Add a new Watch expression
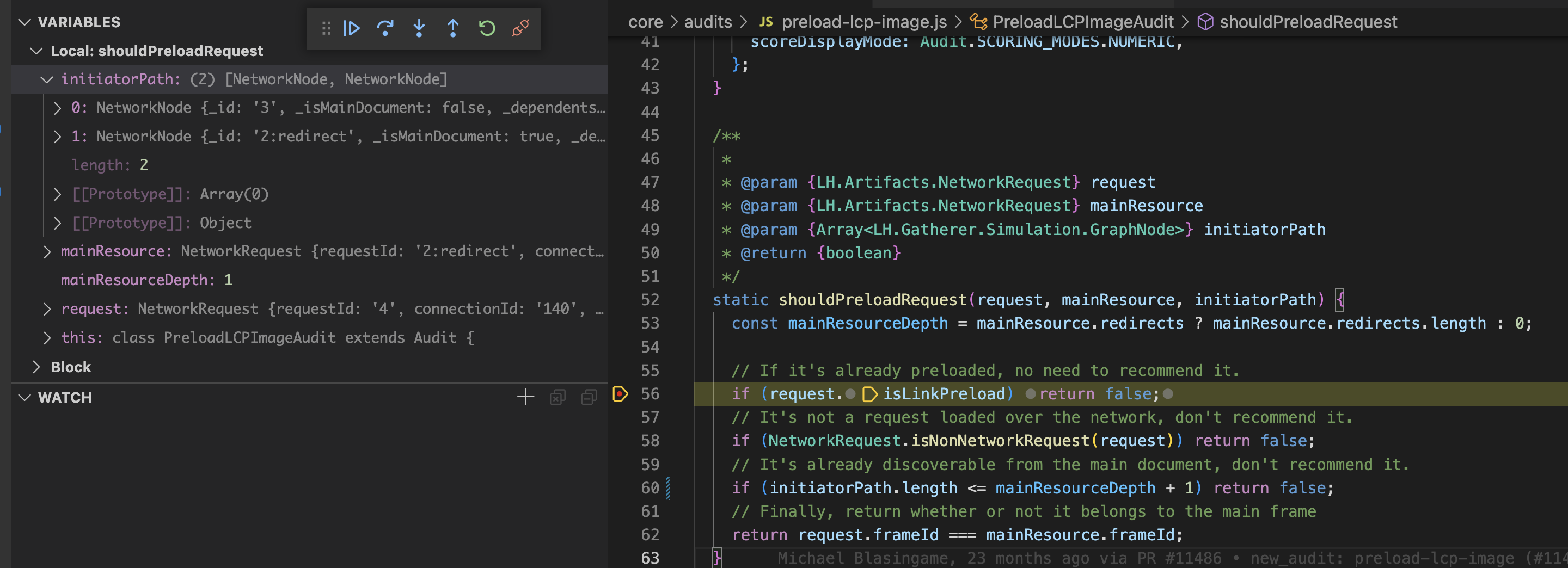This screenshot has width=1568, height=568. point(525,397)
